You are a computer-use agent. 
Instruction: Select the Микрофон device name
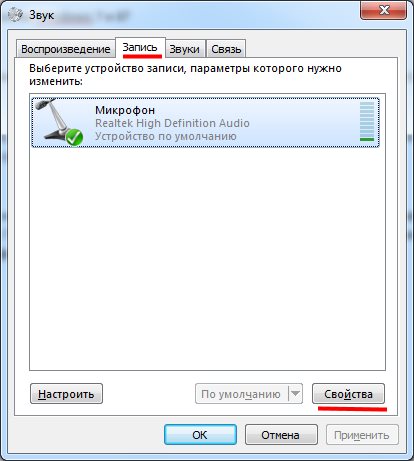click(x=125, y=110)
